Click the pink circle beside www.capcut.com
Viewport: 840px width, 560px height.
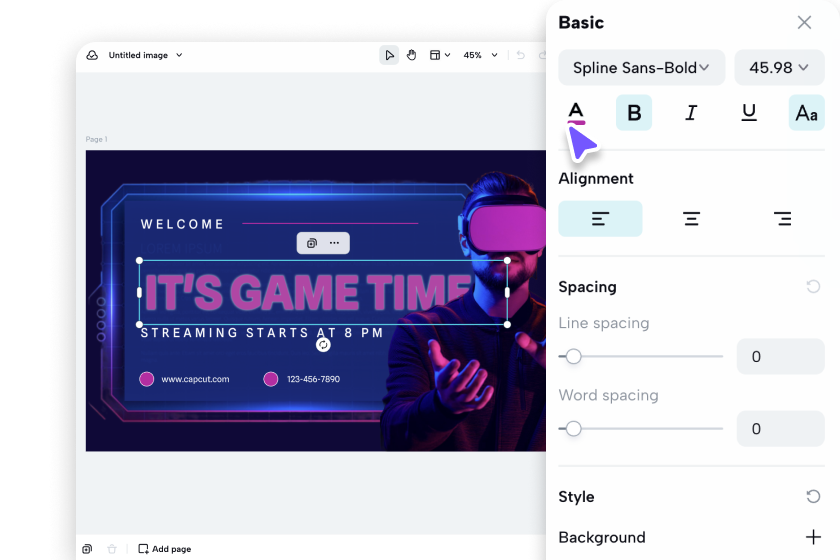tap(146, 379)
